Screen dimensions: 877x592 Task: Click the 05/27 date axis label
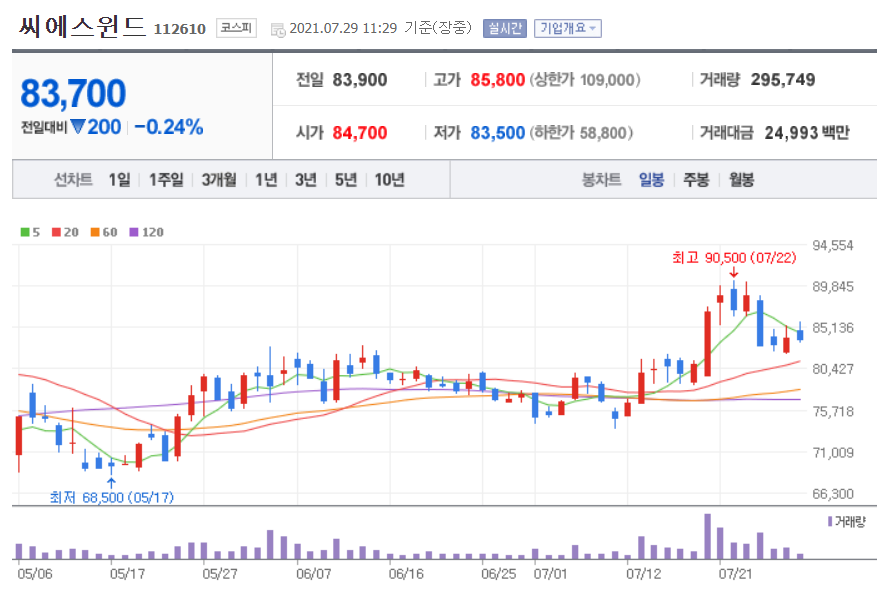(220, 574)
